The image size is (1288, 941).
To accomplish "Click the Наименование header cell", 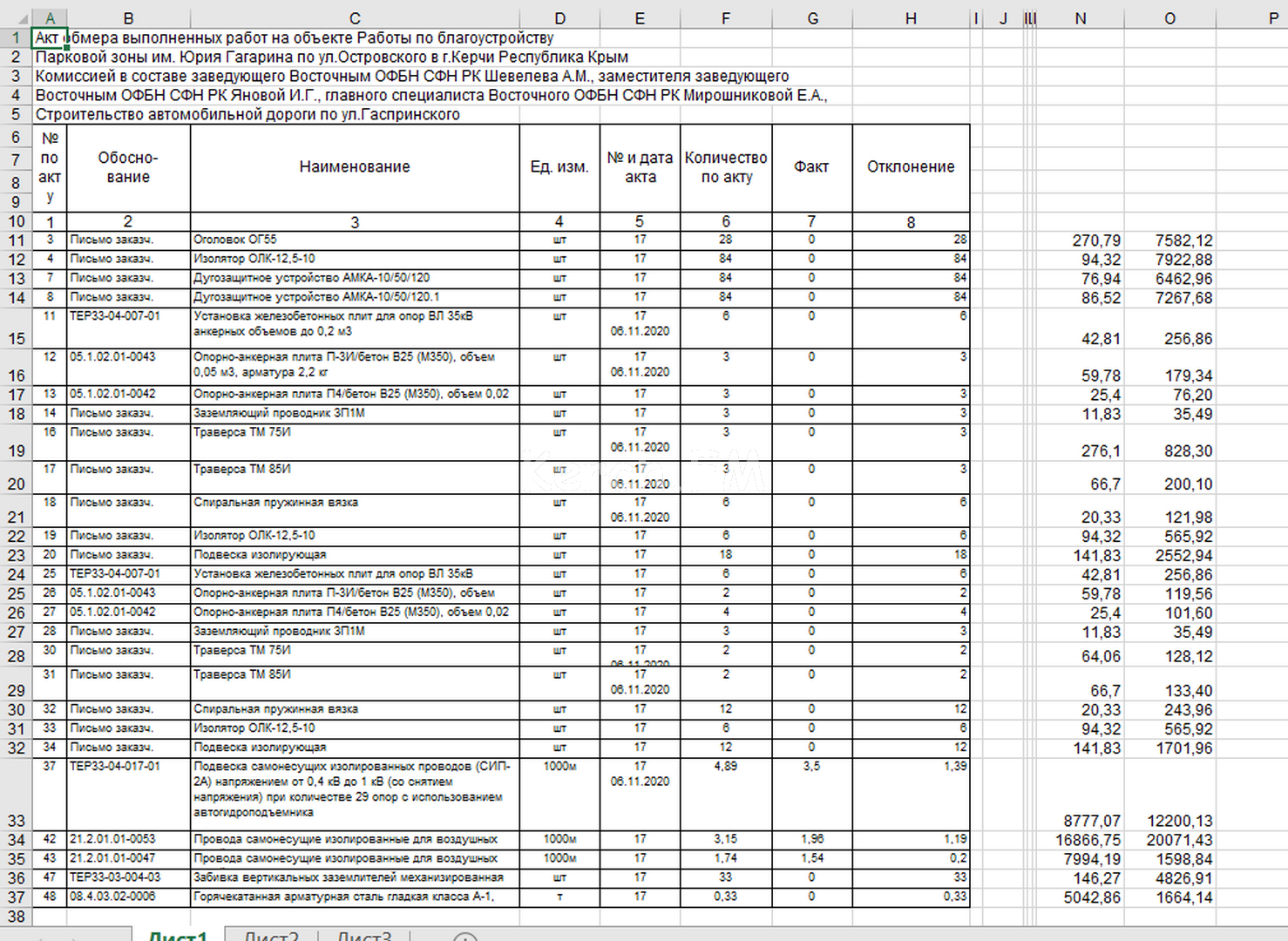I will click(355, 167).
